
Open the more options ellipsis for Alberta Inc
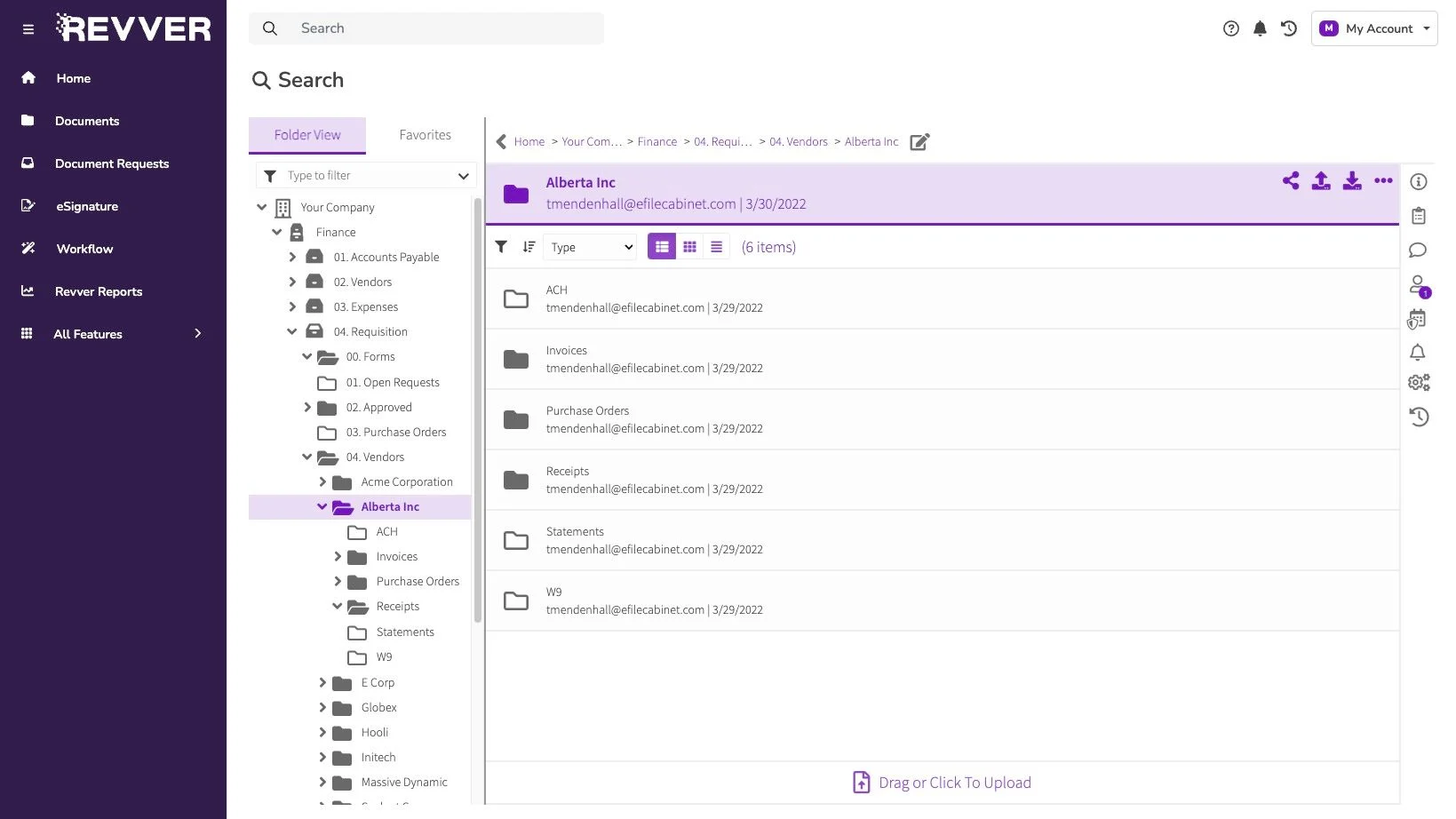click(x=1383, y=180)
